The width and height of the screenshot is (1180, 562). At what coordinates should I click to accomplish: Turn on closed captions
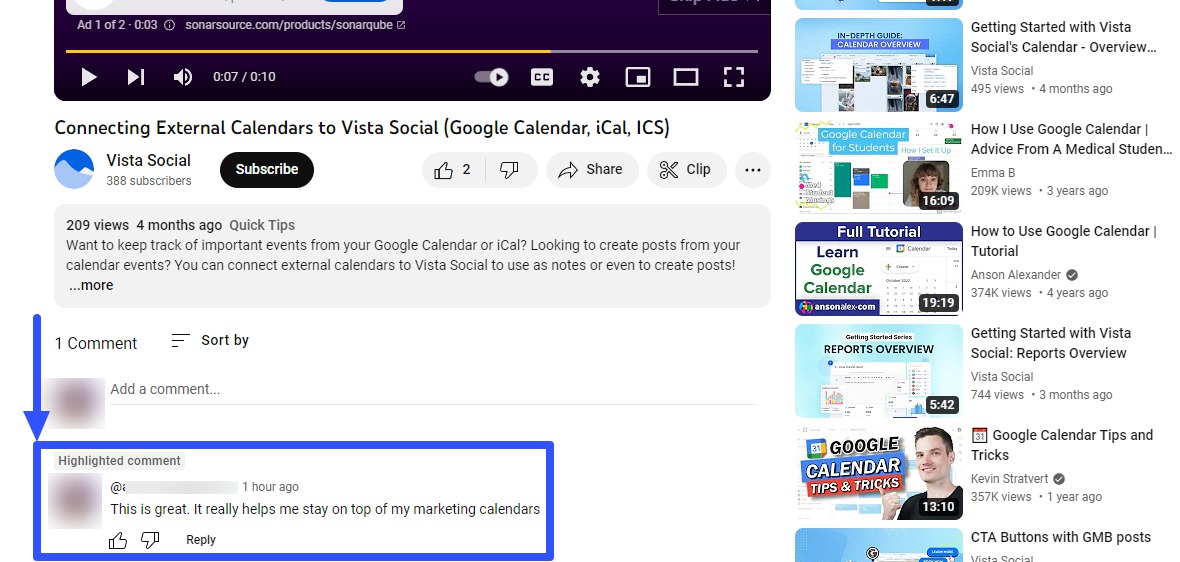click(542, 77)
